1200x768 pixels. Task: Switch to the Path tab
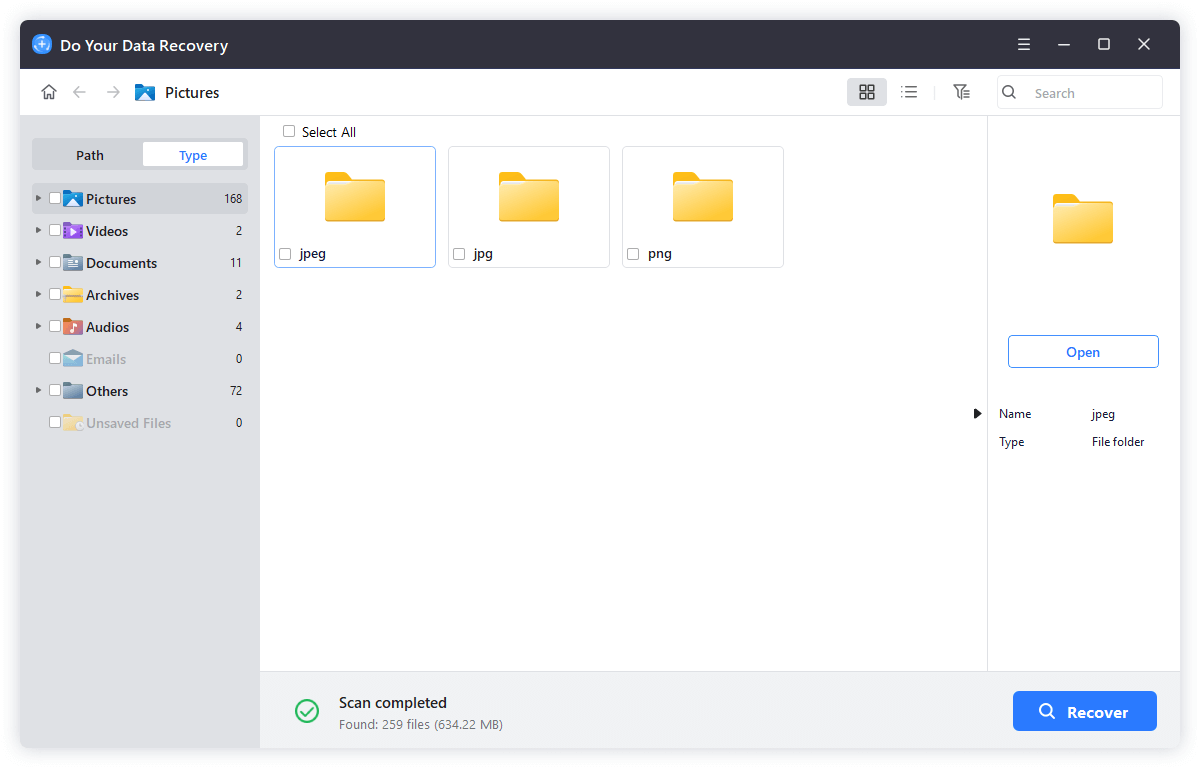coord(89,154)
